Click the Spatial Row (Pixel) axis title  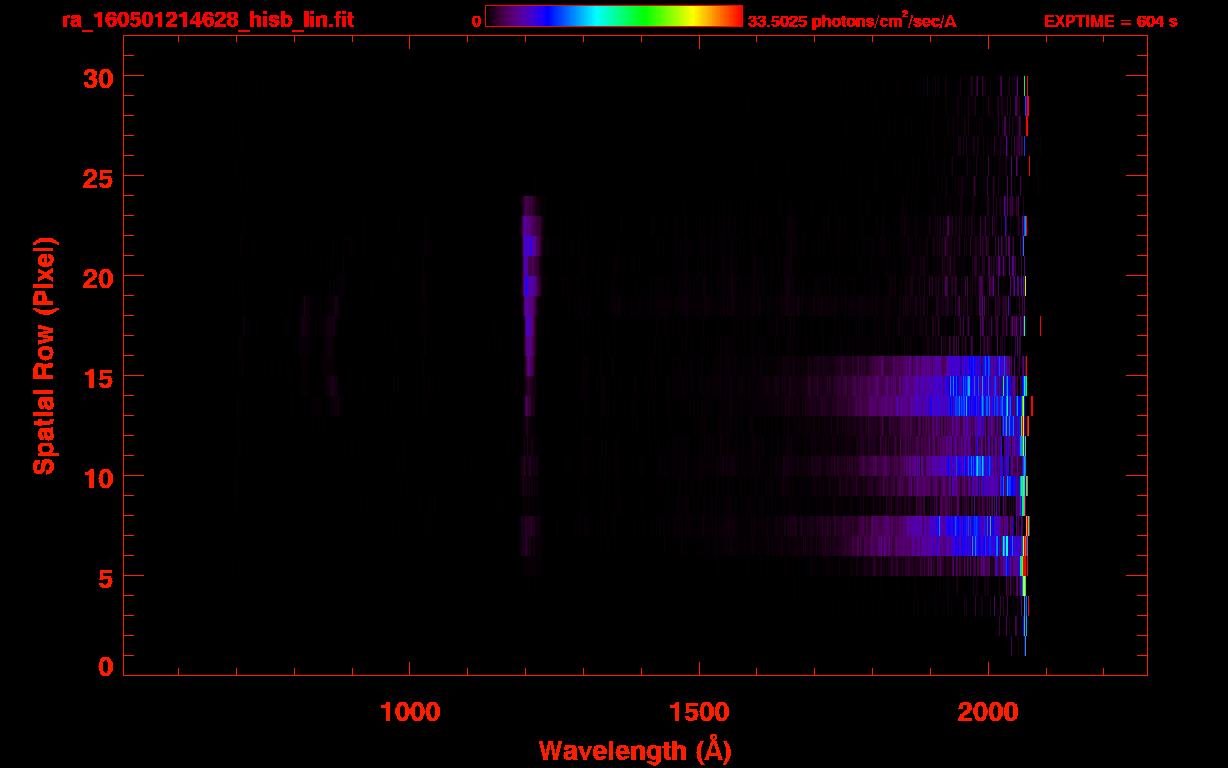[44, 355]
